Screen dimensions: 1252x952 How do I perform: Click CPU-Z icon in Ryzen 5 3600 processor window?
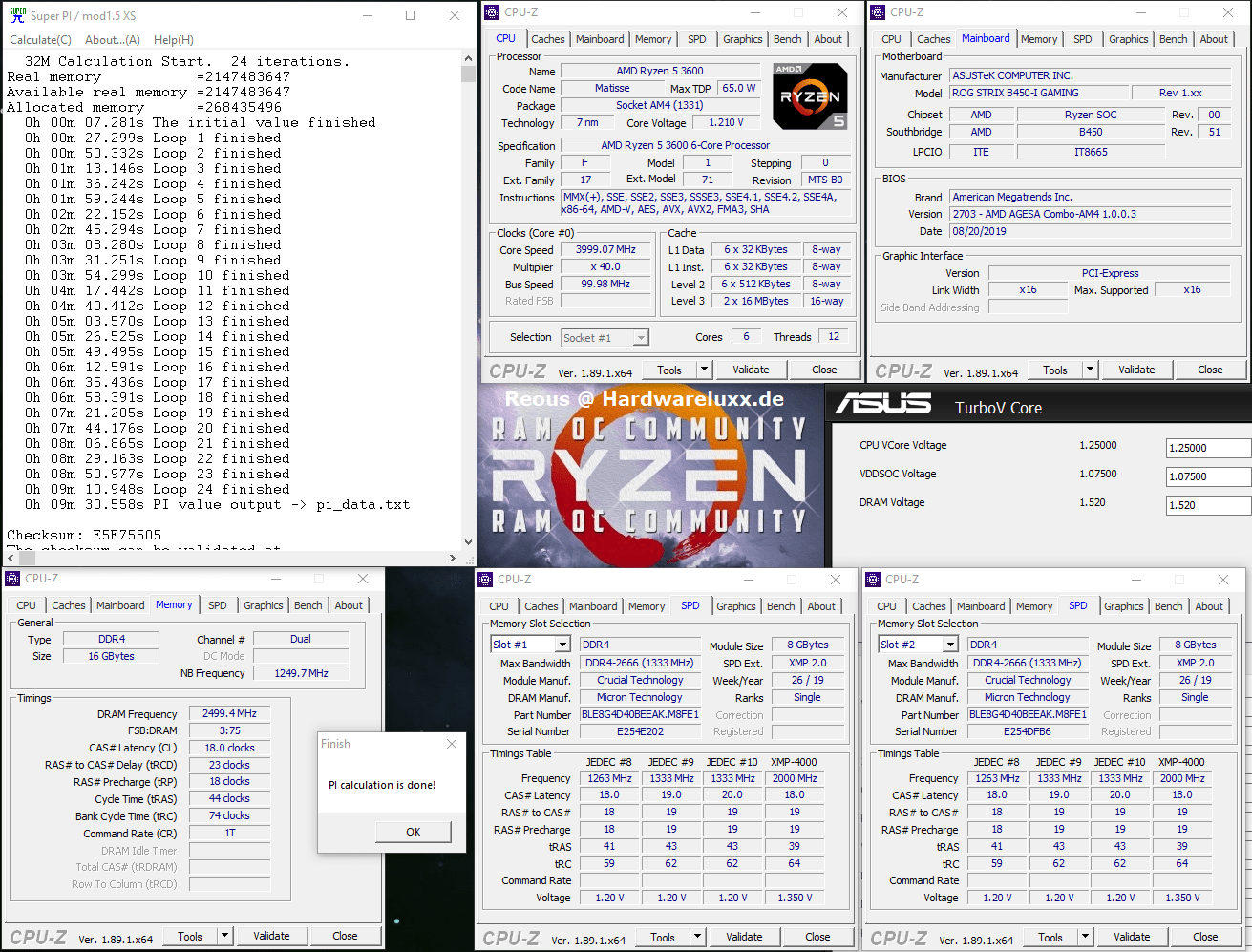click(x=492, y=12)
